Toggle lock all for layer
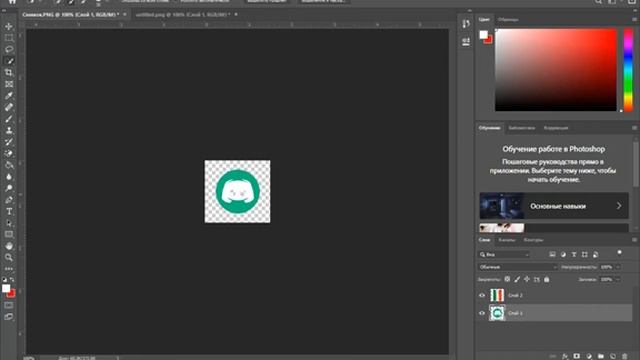This screenshot has width=640, height=360. pyautogui.click(x=547, y=280)
